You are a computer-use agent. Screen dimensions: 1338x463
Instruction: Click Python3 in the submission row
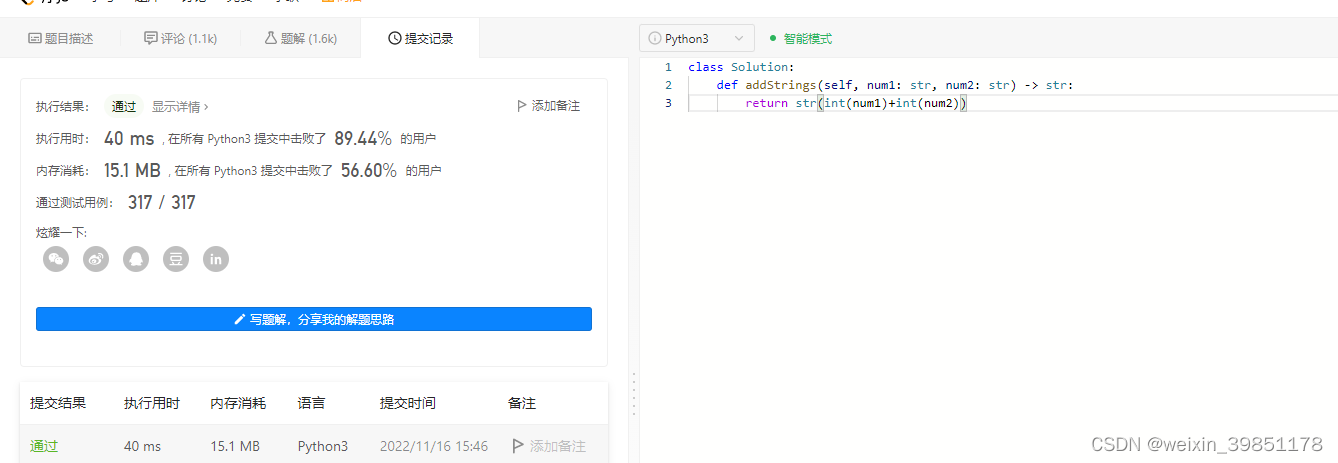pyautogui.click(x=323, y=446)
